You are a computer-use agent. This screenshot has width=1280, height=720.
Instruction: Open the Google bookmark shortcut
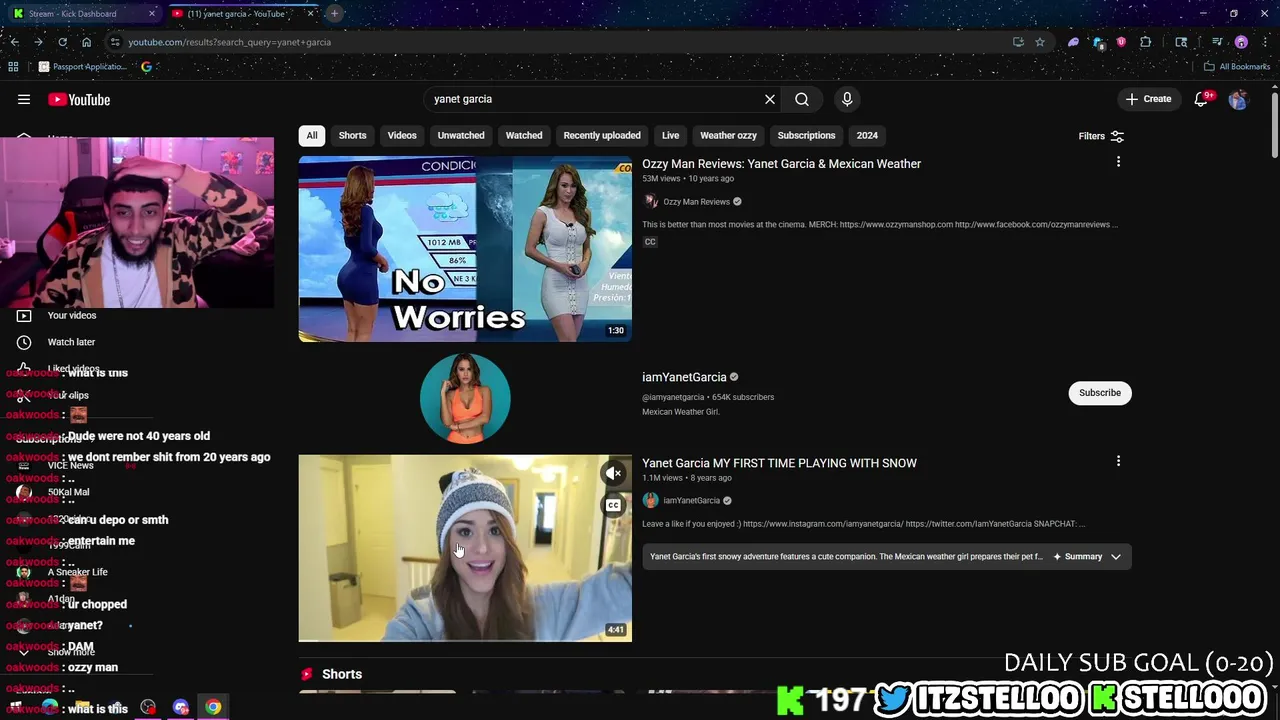point(146,67)
